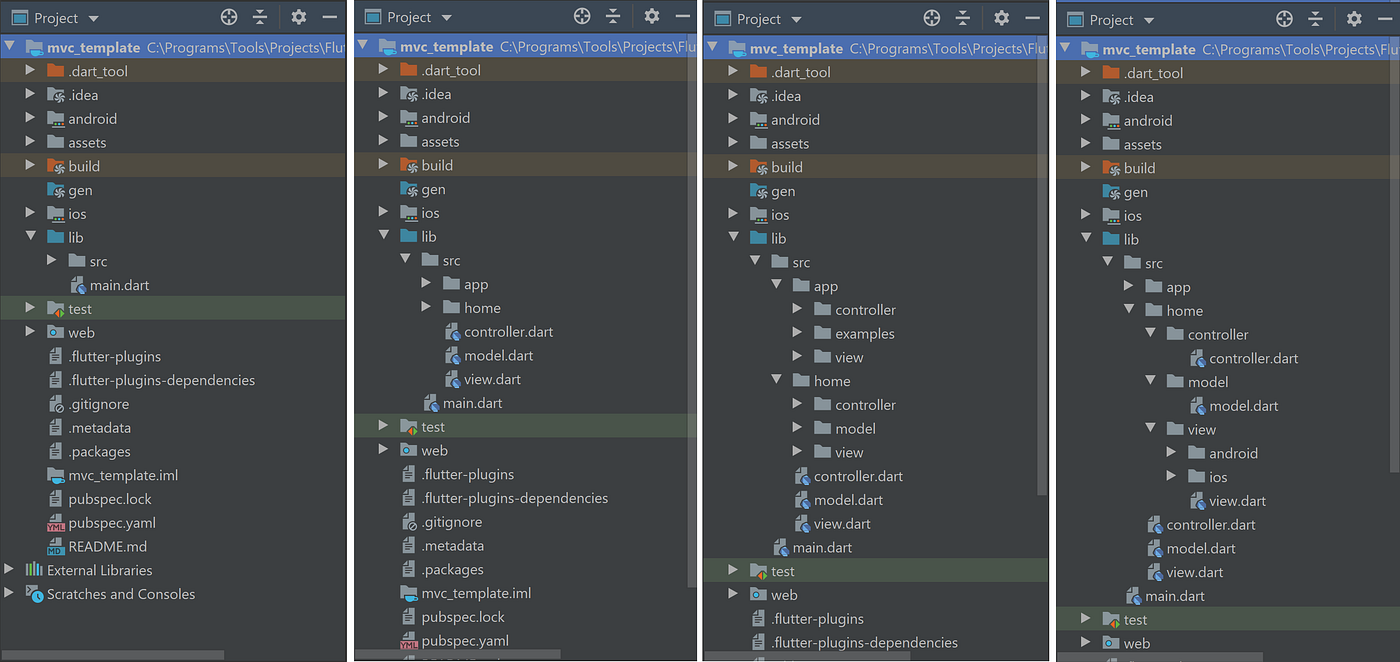Expand Scratches and Consoles node arrow

tap(10, 594)
